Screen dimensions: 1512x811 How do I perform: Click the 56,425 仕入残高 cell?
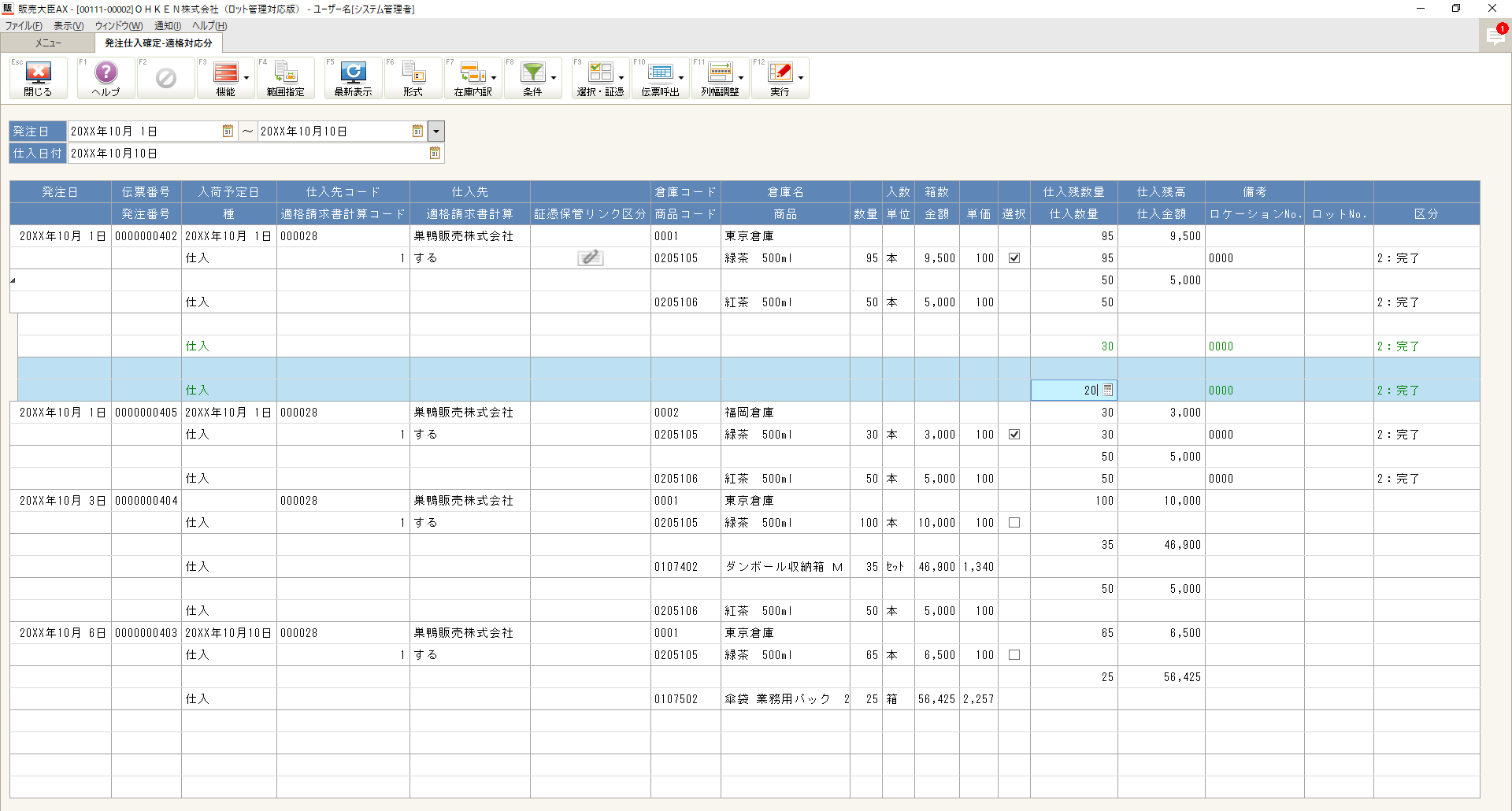click(x=1161, y=676)
